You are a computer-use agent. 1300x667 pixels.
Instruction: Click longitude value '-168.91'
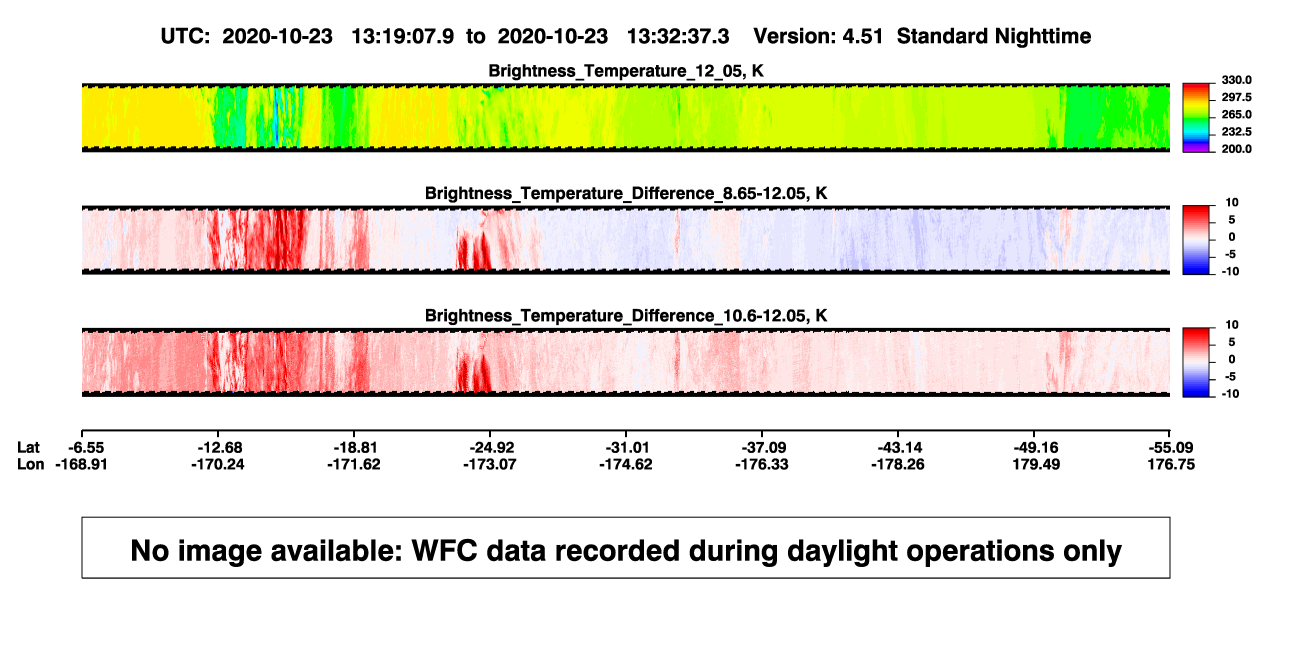[81, 464]
